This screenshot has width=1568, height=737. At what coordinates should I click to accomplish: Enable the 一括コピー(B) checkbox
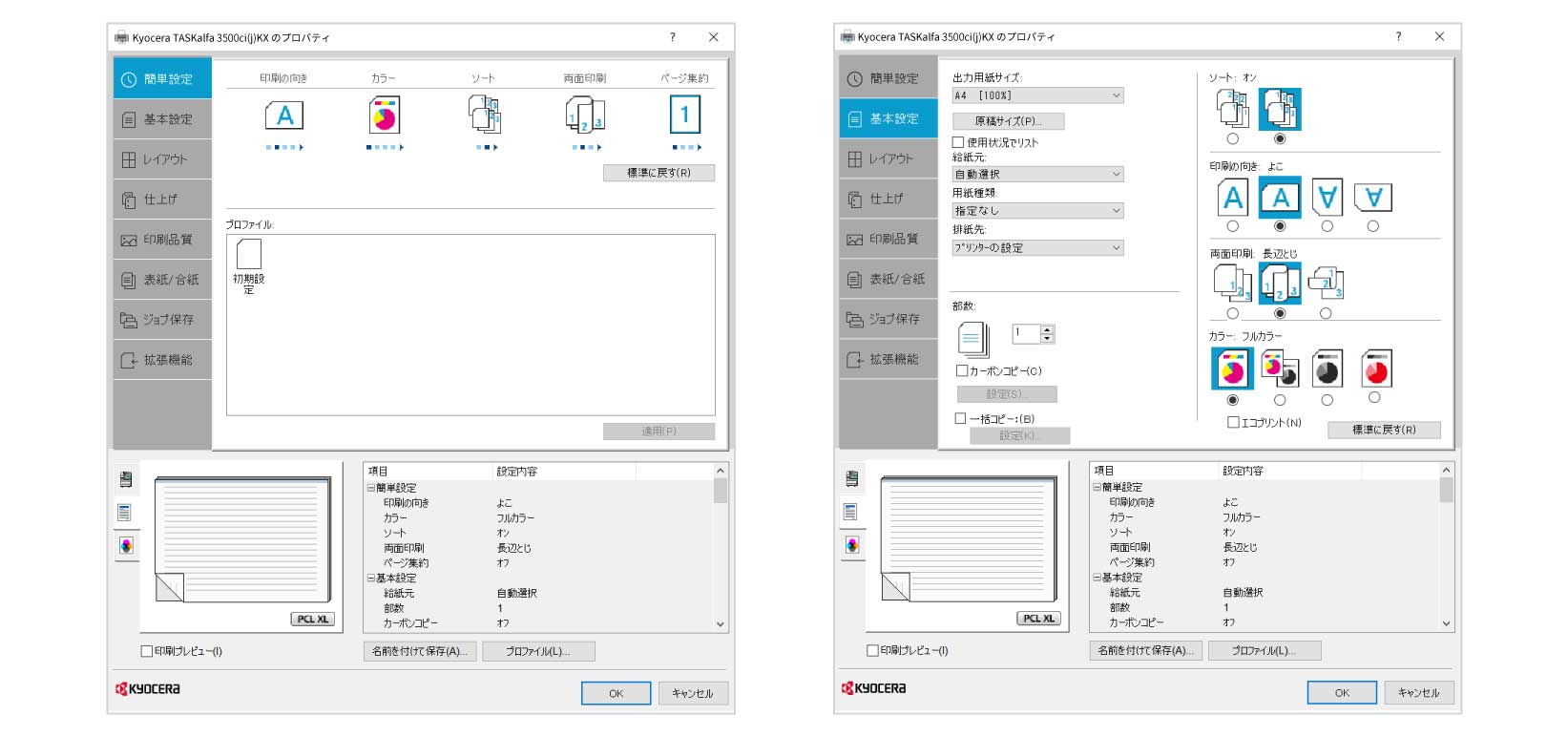coord(961,418)
